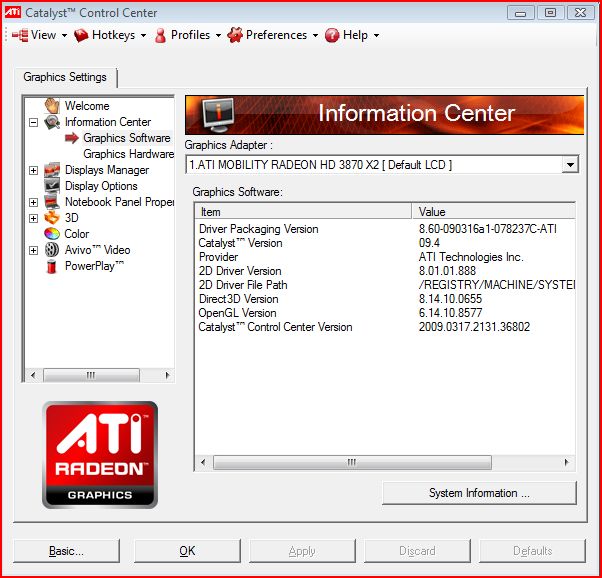The width and height of the screenshot is (602, 578).
Task: Click software list scroll left arrow
Action: (203, 462)
